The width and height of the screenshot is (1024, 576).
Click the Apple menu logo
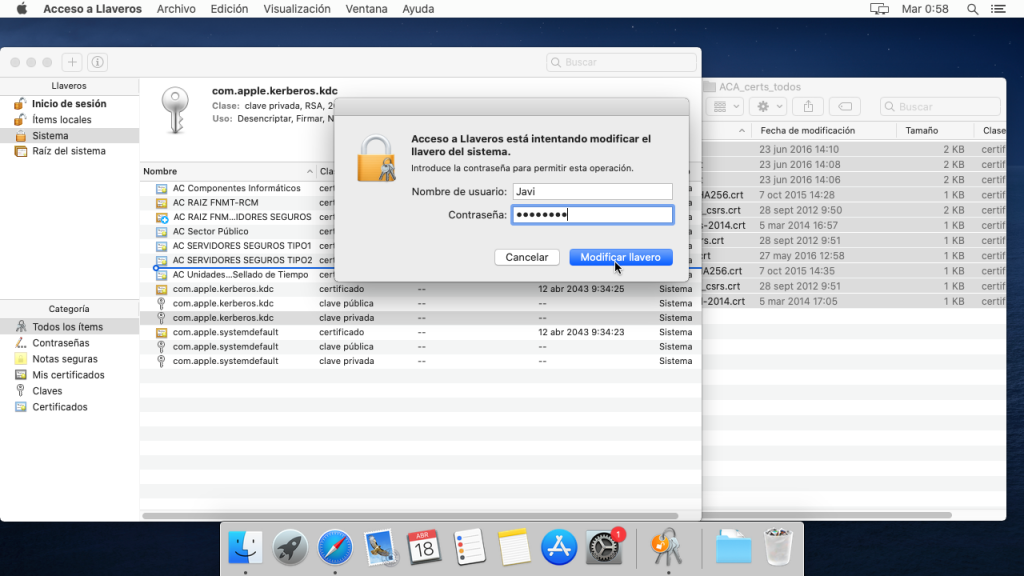(22, 9)
